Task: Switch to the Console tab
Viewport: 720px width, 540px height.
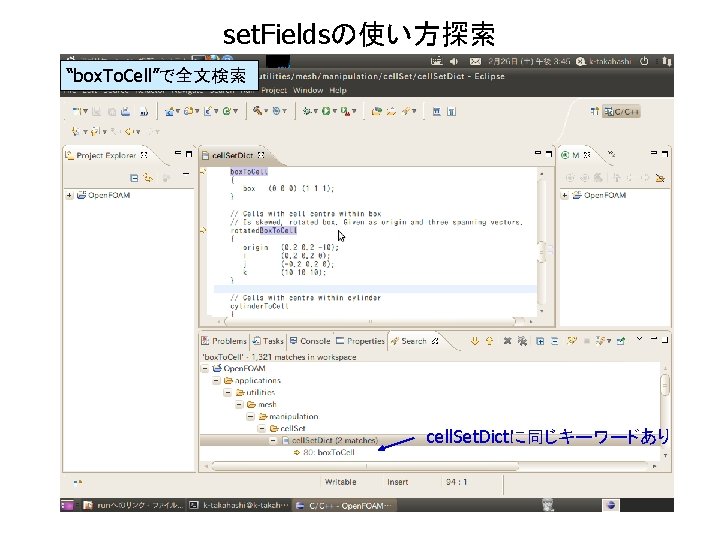Action: pyautogui.click(x=310, y=341)
